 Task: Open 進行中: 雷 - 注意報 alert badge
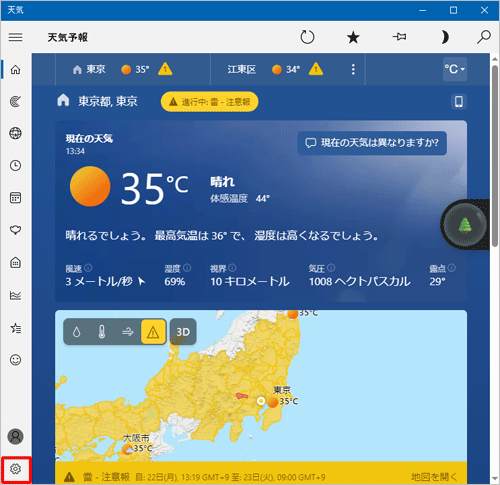210,102
